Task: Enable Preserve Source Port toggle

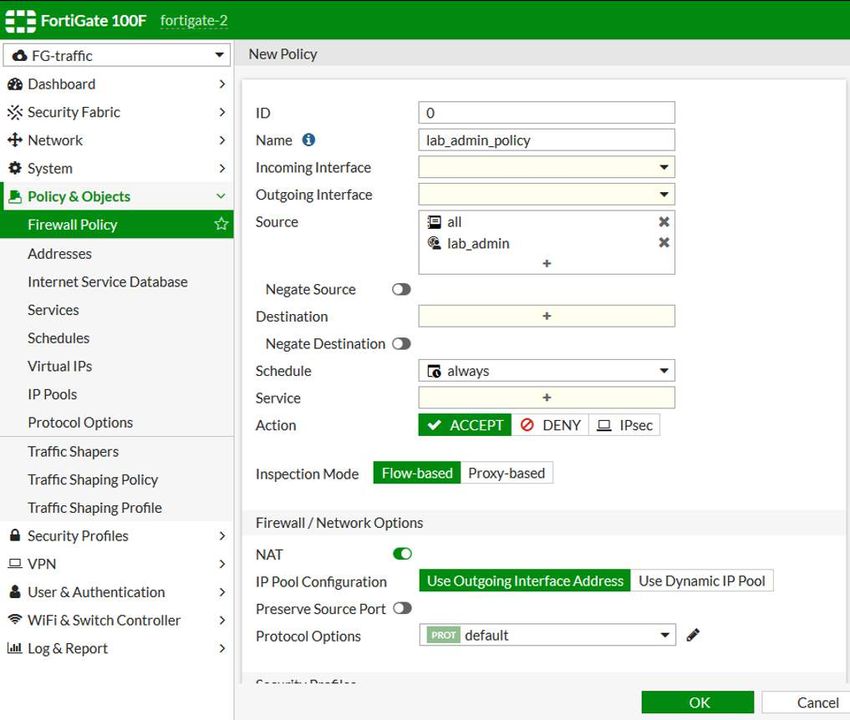Action: pyautogui.click(x=402, y=608)
